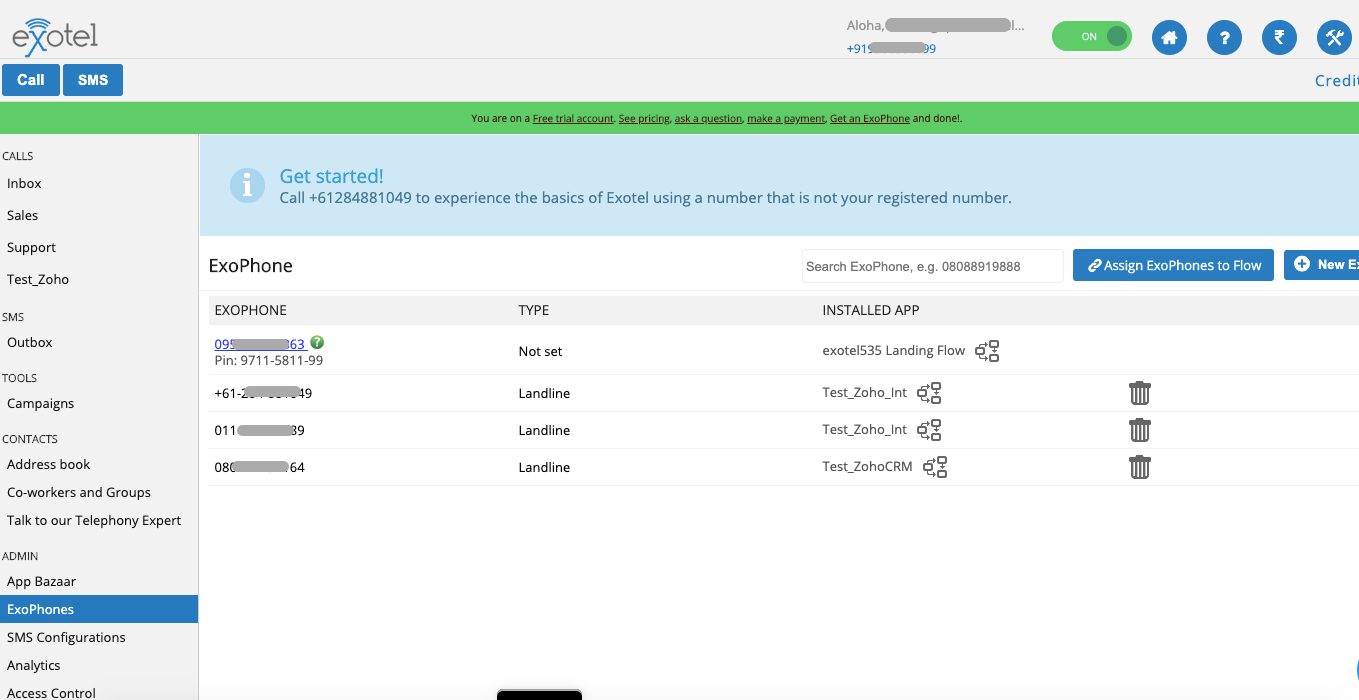Screen dimensions: 1359x700
Task: Open flow icon for 011 Test_Zoho_Int row
Action: tap(929, 430)
